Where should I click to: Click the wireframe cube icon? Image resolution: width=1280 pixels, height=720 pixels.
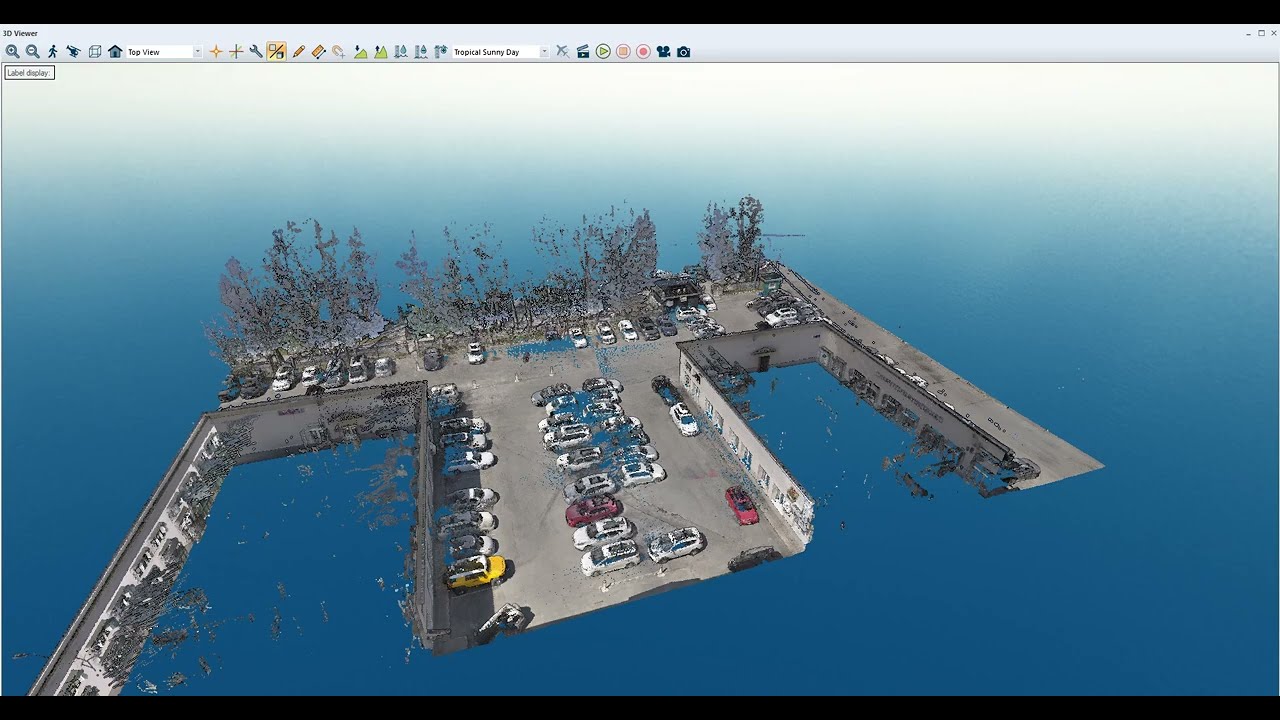click(x=95, y=52)
